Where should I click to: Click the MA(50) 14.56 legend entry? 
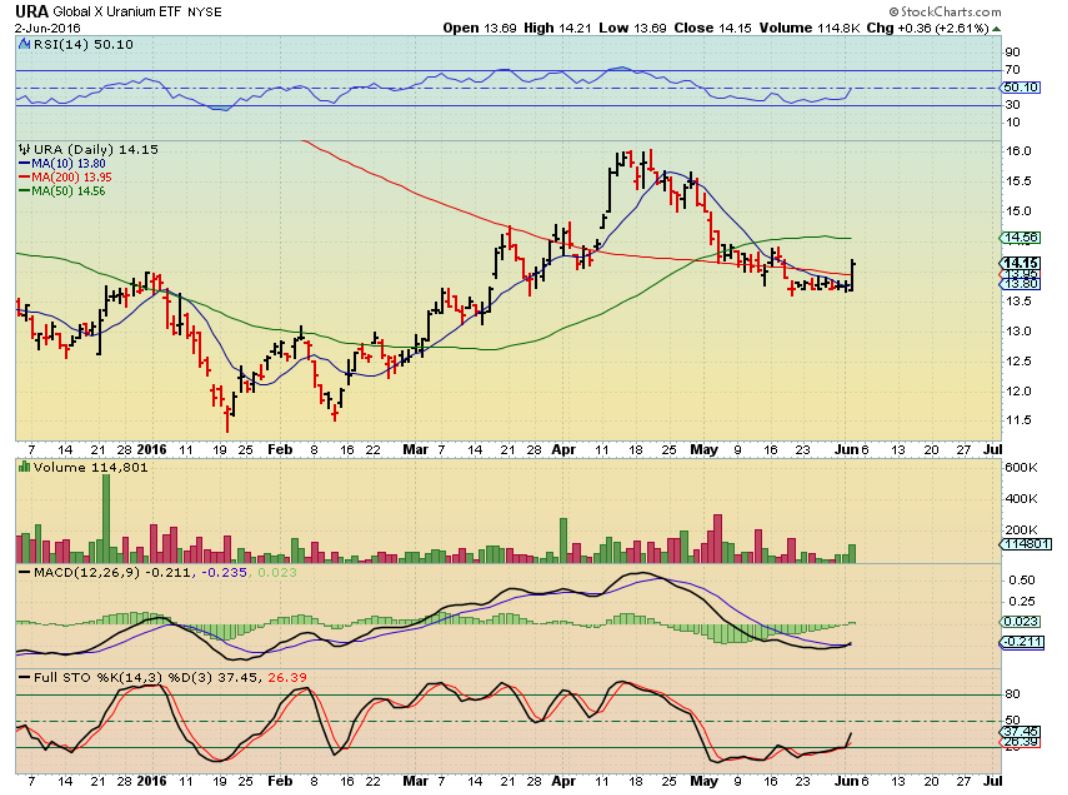coord(68,191)
